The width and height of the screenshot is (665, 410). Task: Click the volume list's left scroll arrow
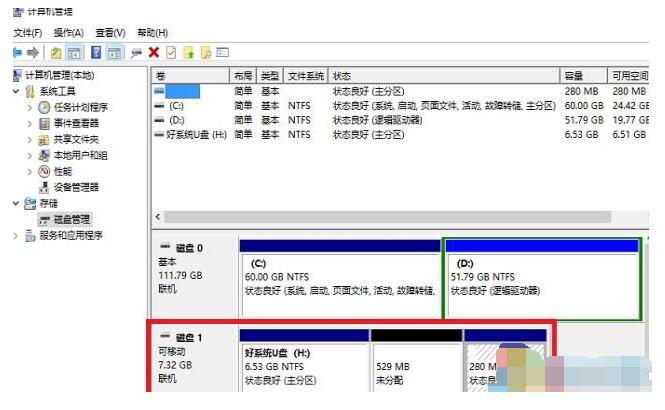click(x=158, y=217)
